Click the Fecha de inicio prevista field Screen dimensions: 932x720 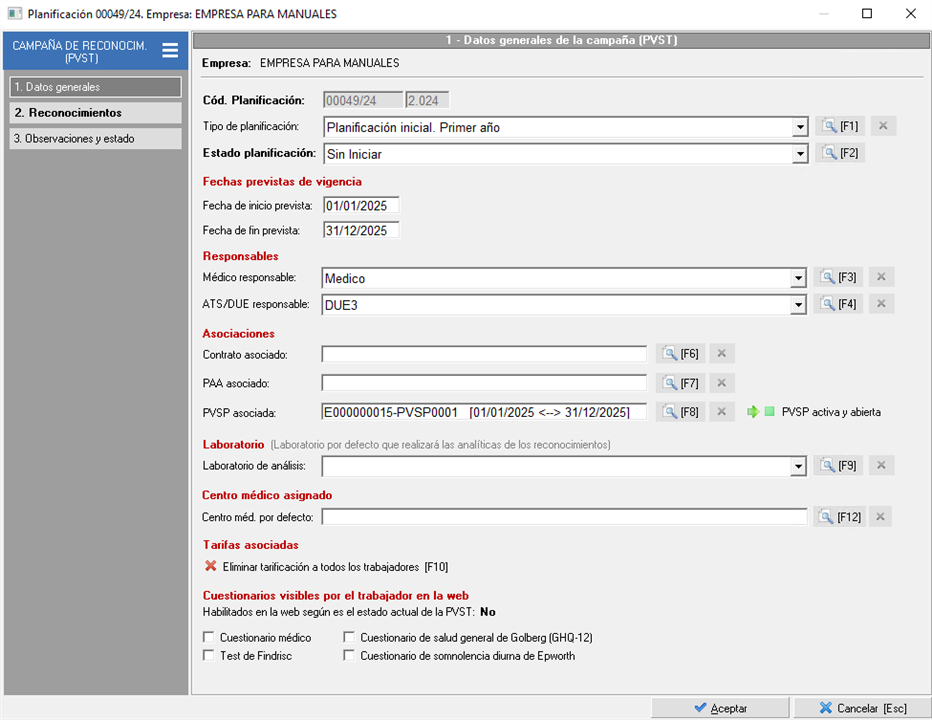coord(360,206)
